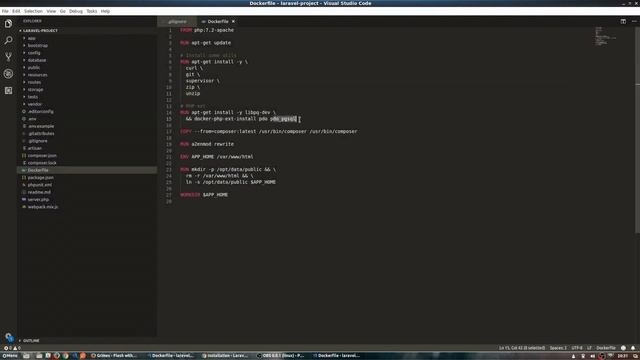Click the LF end-of-line selector
Viewport: 640px width, 360px height.
(x=589, y=348)
